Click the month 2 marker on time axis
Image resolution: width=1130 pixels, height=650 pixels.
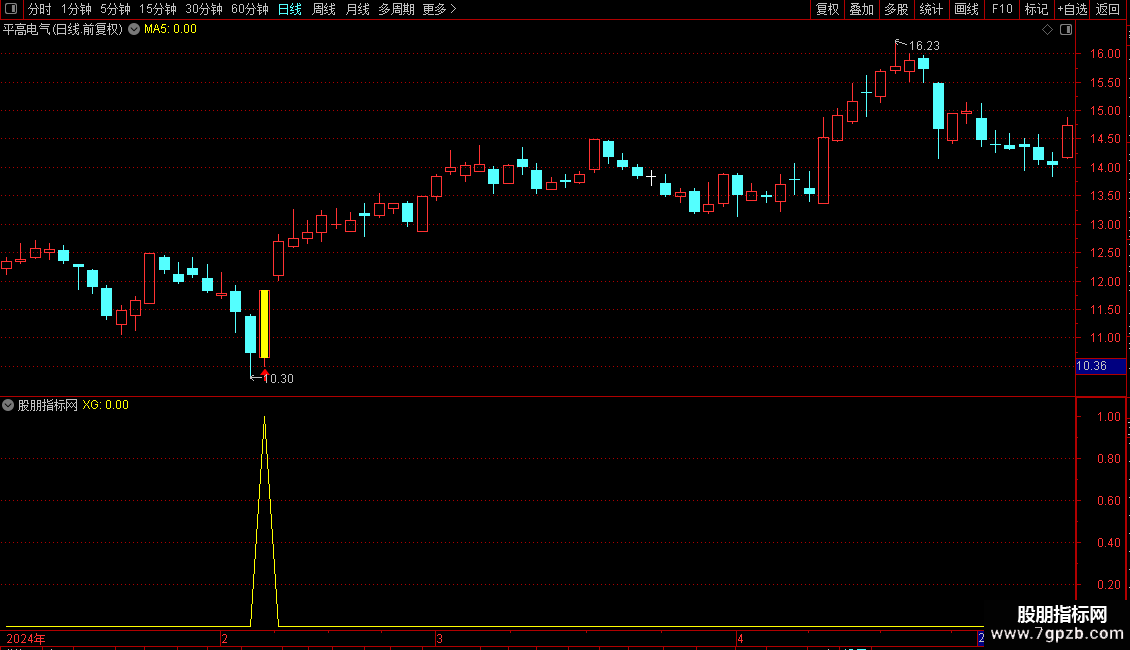225,639
